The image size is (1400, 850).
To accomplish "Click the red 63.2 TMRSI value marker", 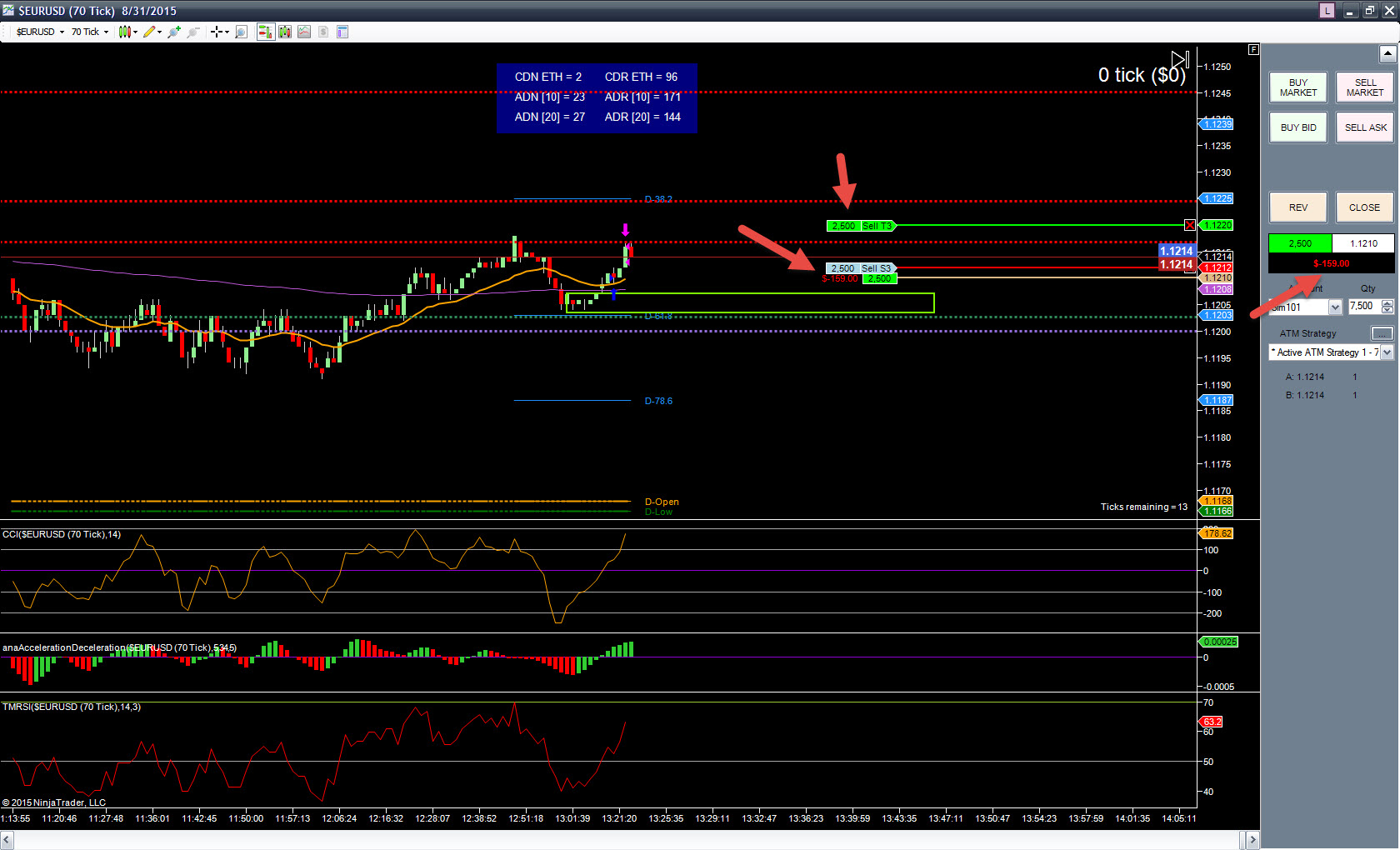I will pyautogui.click(x=1212, y=722).
